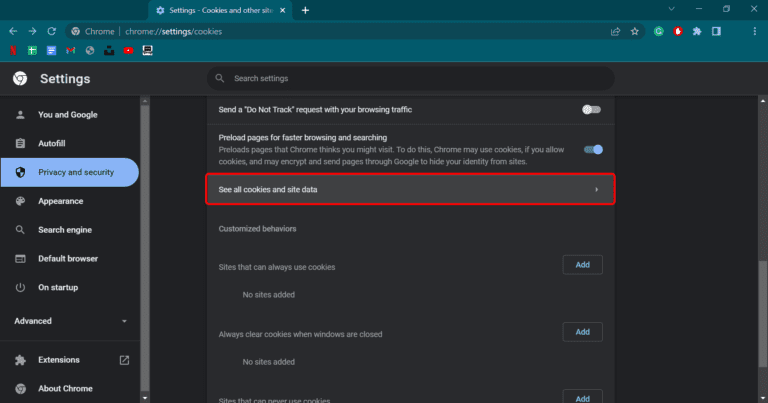Click the reload page button
The width and height of the screenshot is (768, 403).
click(51, 31)
